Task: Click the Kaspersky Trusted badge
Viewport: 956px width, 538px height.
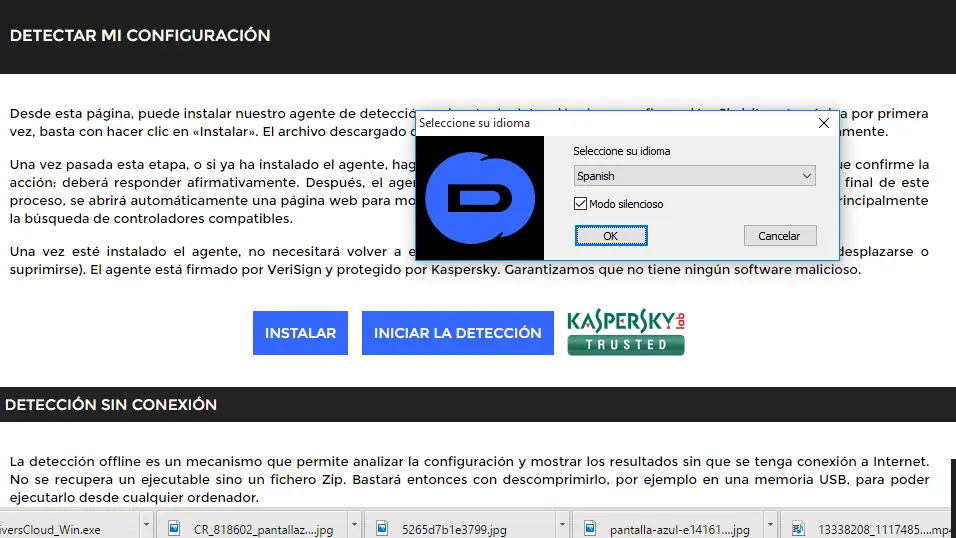Action: pos(626,332)
